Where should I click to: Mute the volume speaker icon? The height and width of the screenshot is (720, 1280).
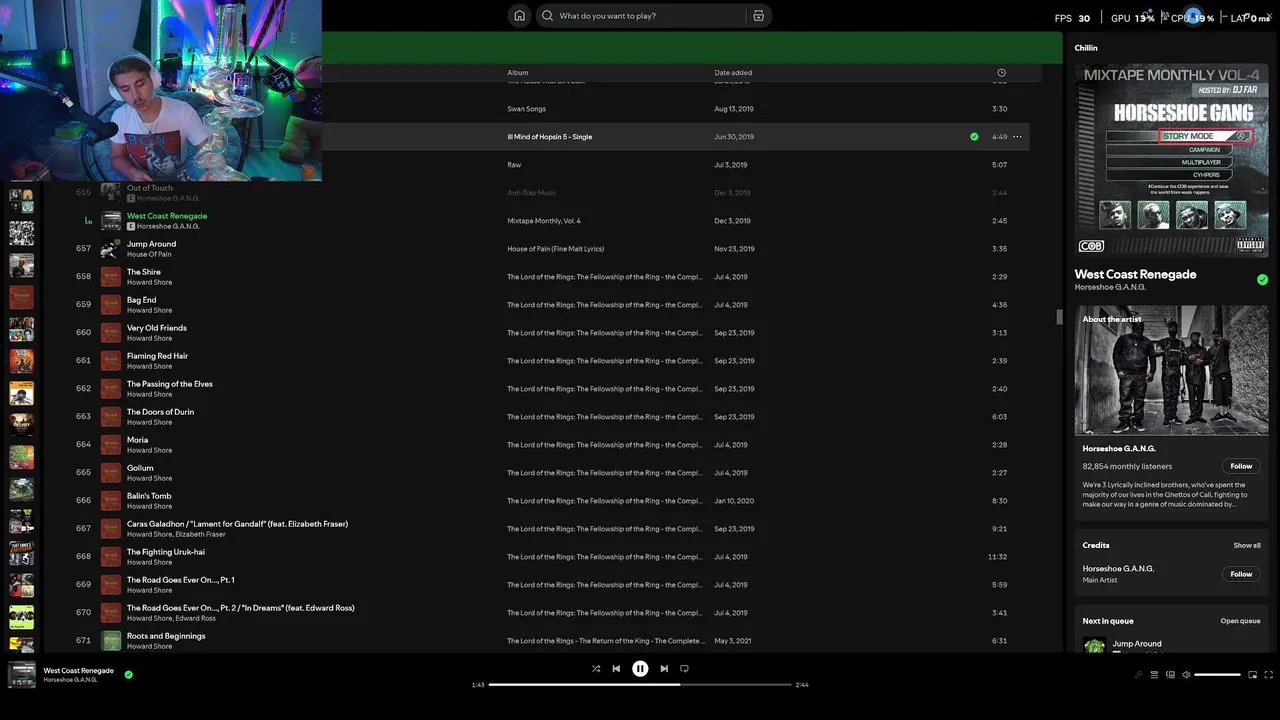tap(1186, 675)
